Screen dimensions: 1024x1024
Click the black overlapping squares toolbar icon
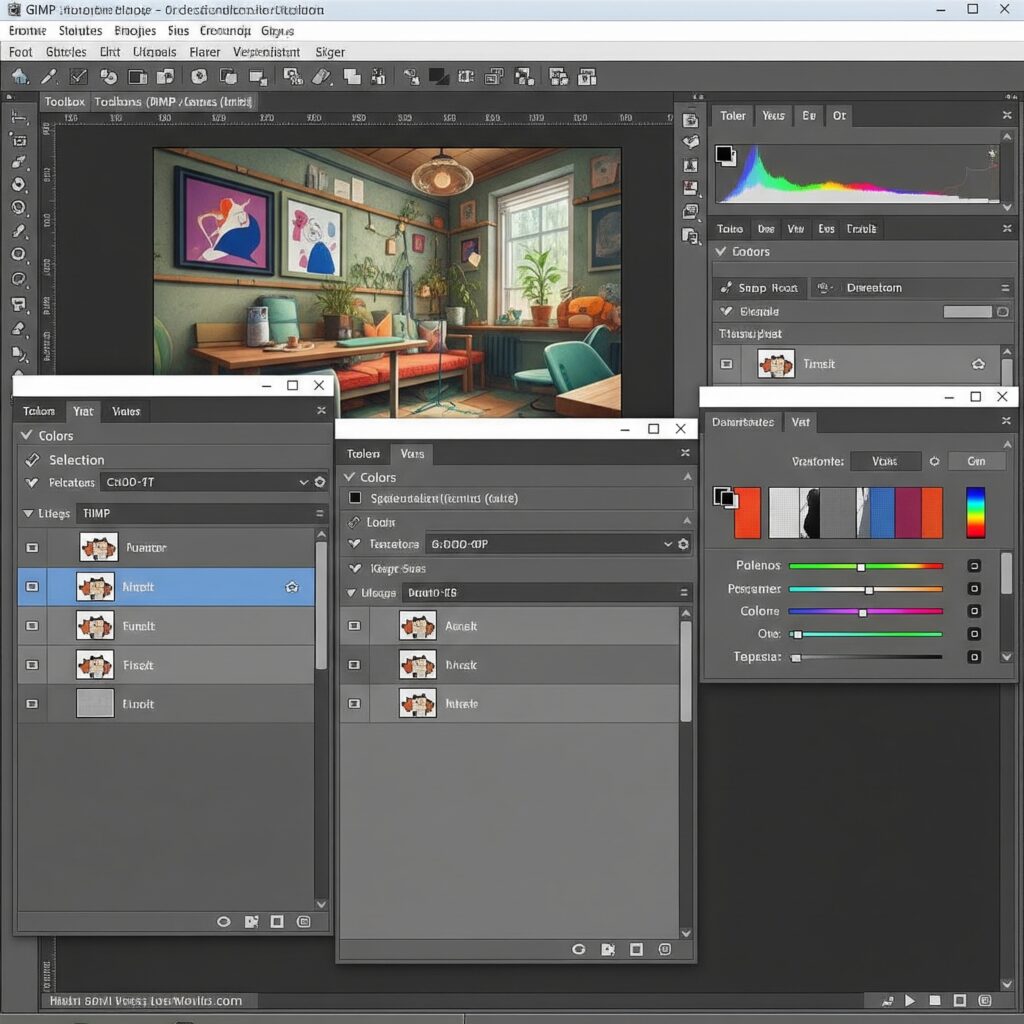coord(438,77)
